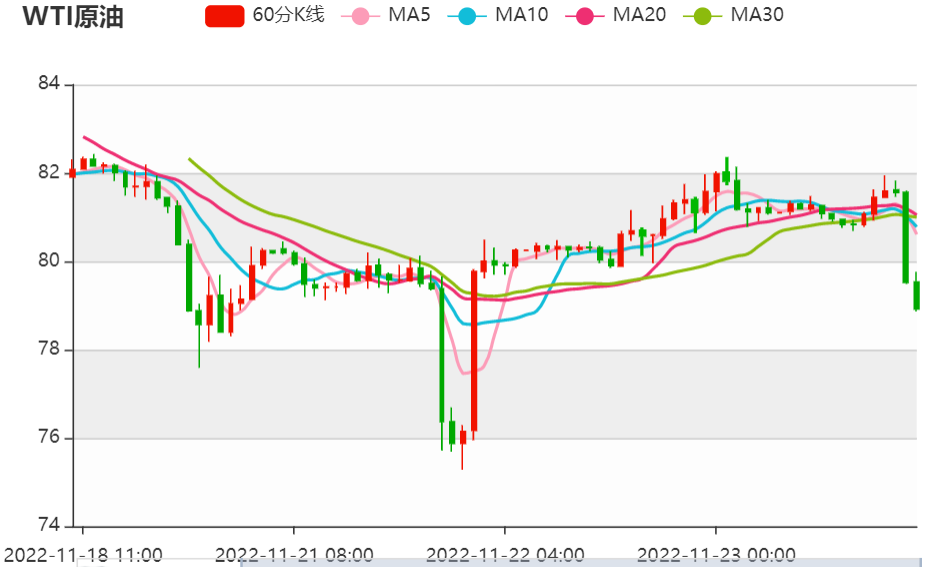
Task: Click the blue MA10 legend marker
Action: [x=469, y=16]
